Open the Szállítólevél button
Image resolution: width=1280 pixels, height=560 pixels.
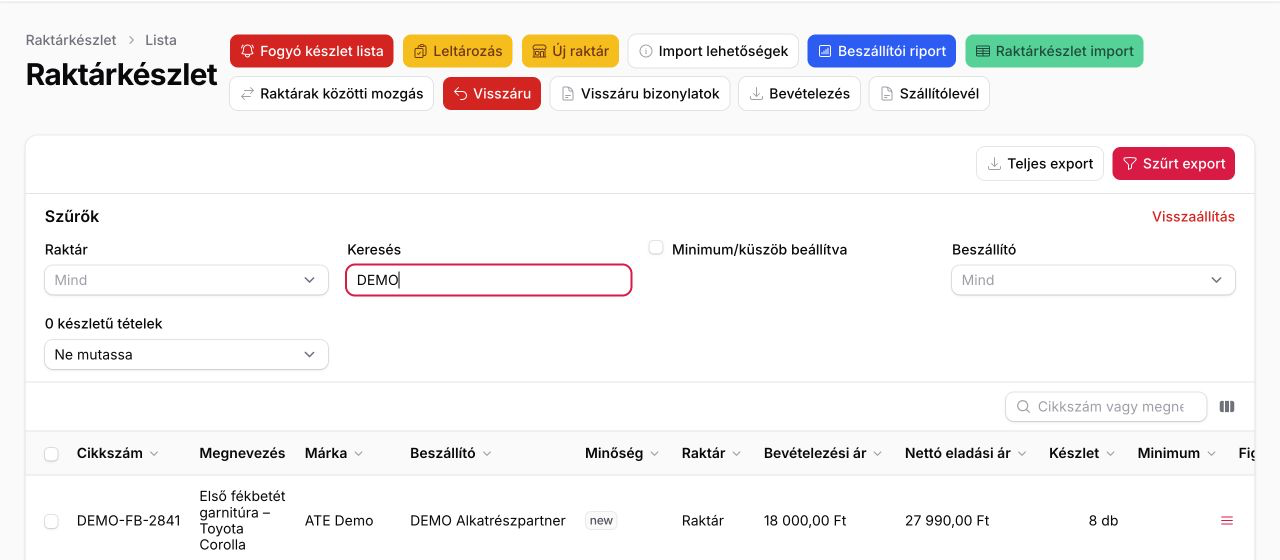click(x=929, y=94)
